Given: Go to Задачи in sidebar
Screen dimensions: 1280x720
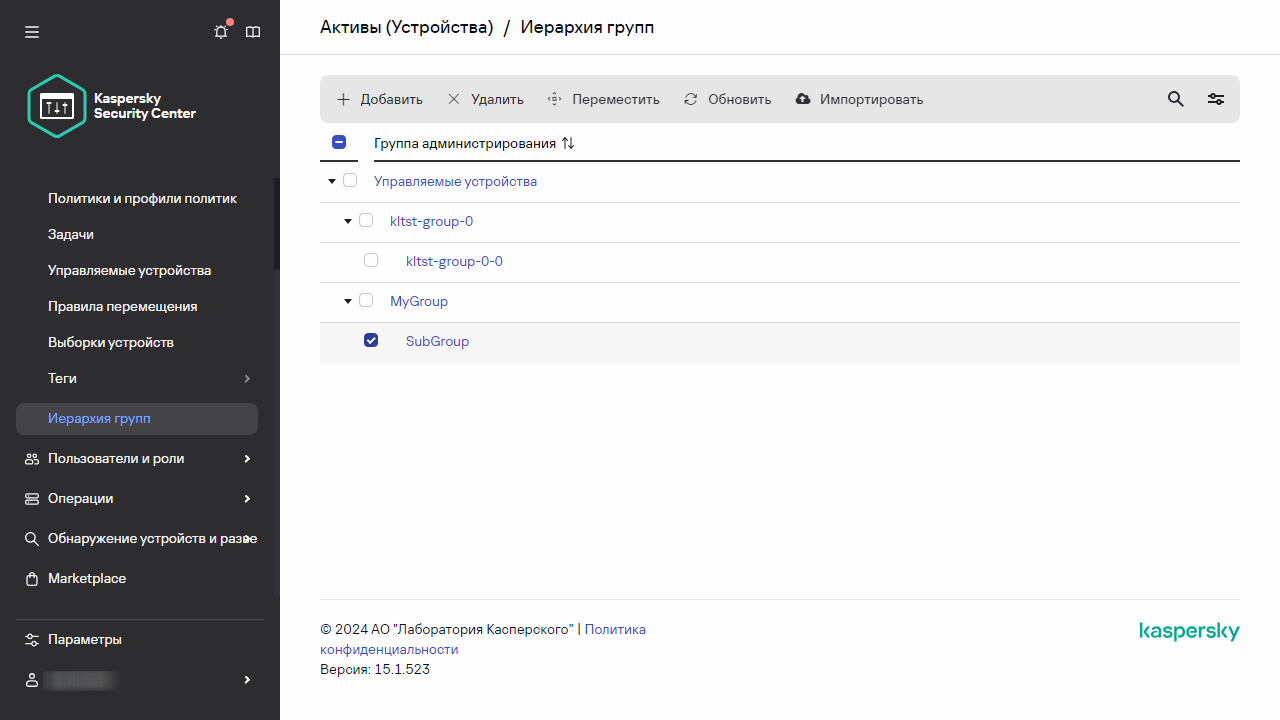Looking at the screenshot, I should click(x=71, y=234).
